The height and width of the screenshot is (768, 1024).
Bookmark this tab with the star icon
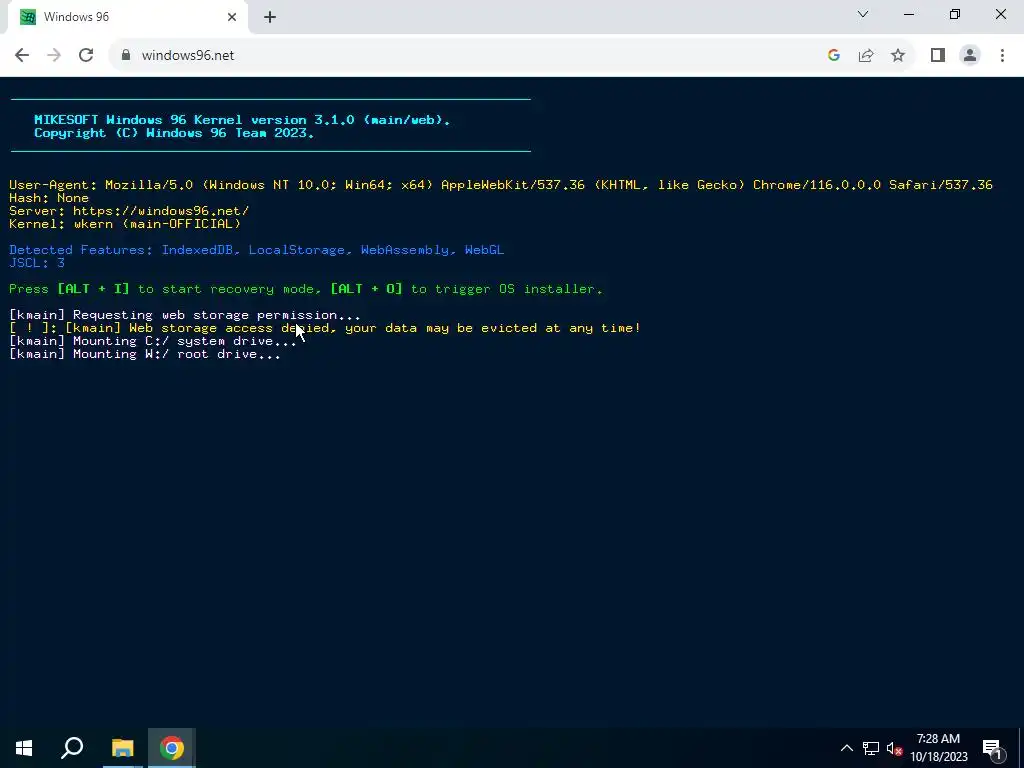click(x=898, y=56)
